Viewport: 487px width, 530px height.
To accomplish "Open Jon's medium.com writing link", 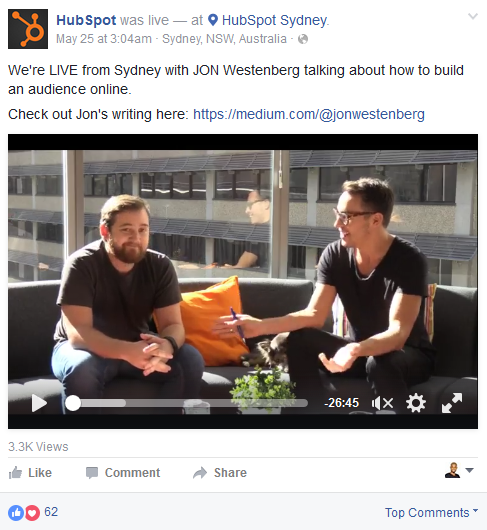I will pos(309,114).
